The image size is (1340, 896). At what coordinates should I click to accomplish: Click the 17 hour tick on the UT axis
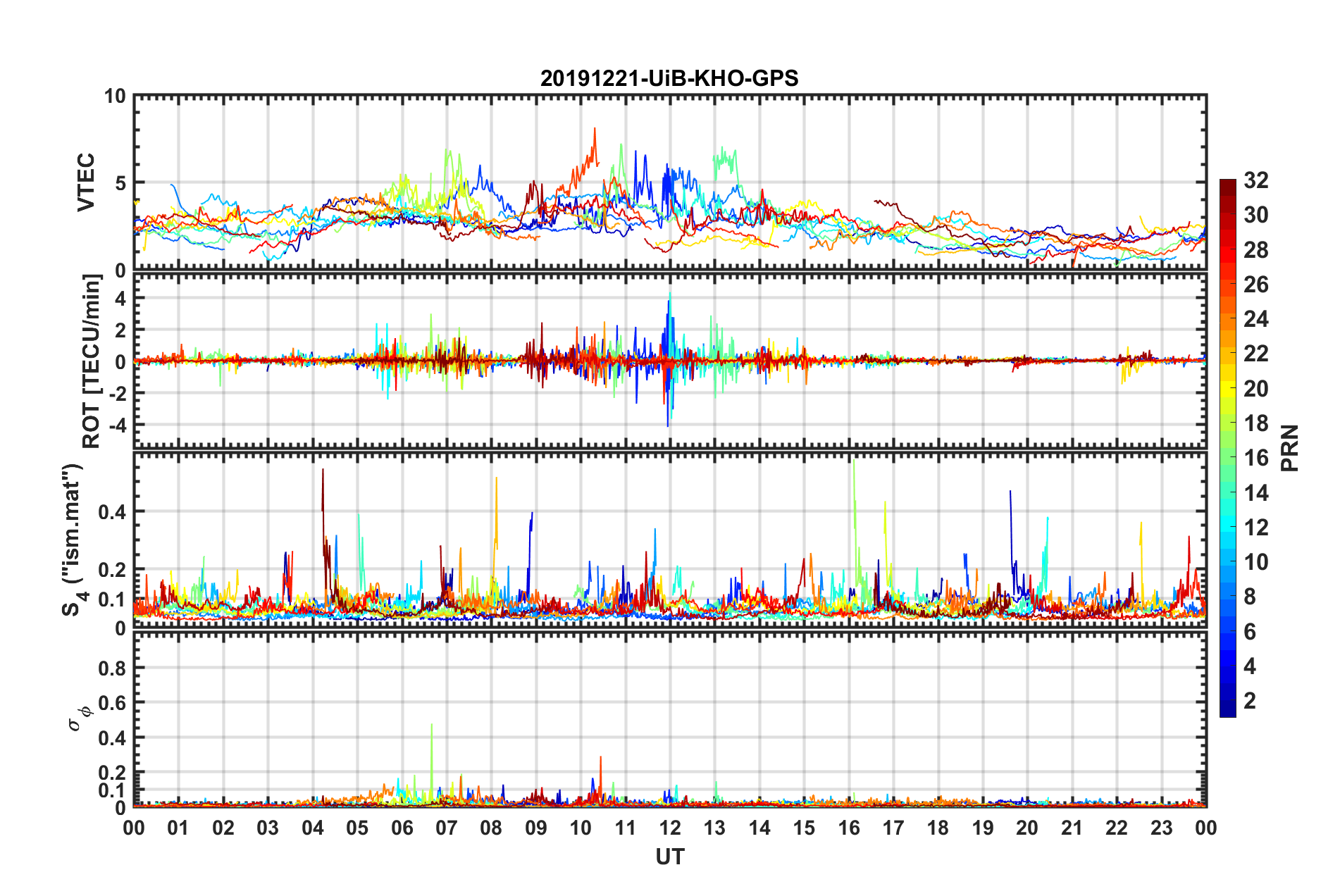pyautogui.click(x=893, y=828)
